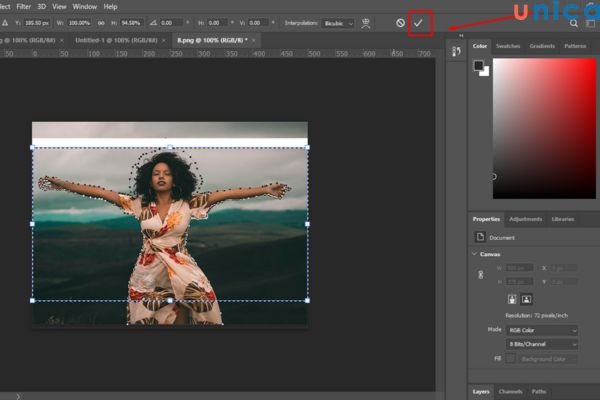
Task: Click the Document icon in Properties
Action: point(480,237)
